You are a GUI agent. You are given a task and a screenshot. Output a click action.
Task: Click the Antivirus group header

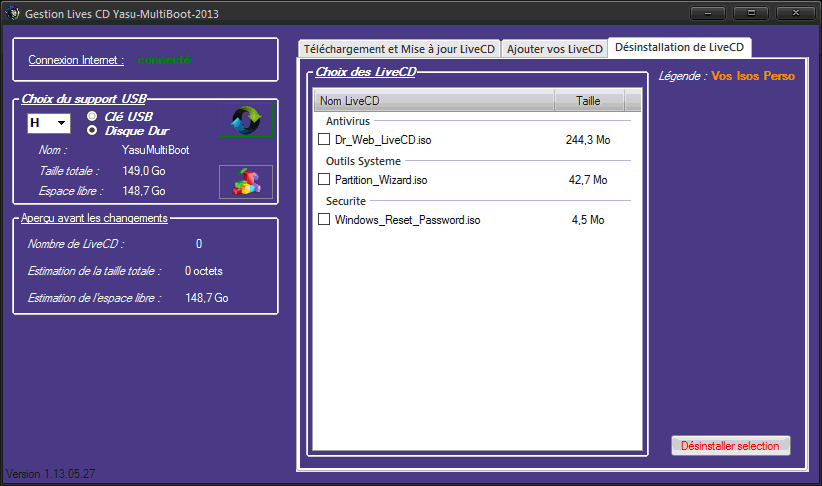pos(348,121)
